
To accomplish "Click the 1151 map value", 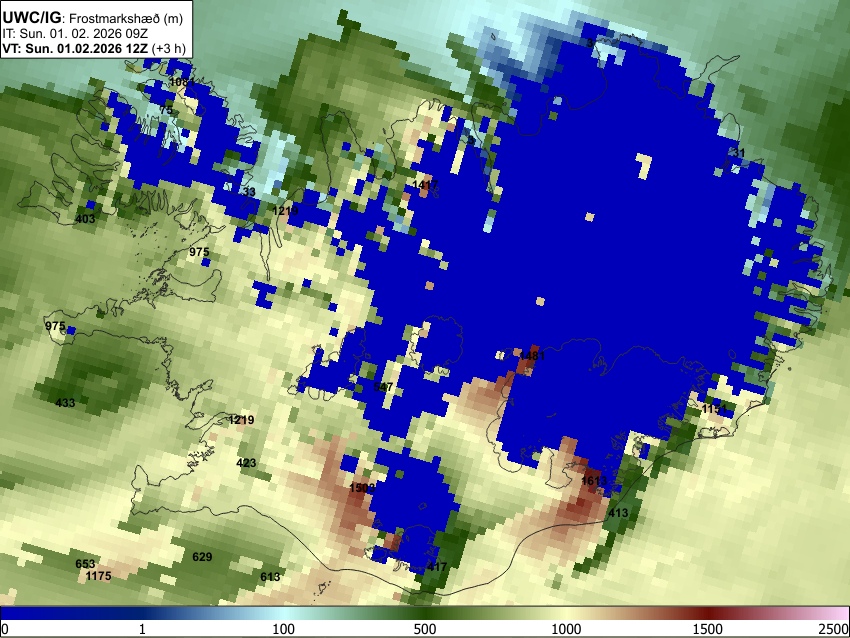I will tap(714, 409).
